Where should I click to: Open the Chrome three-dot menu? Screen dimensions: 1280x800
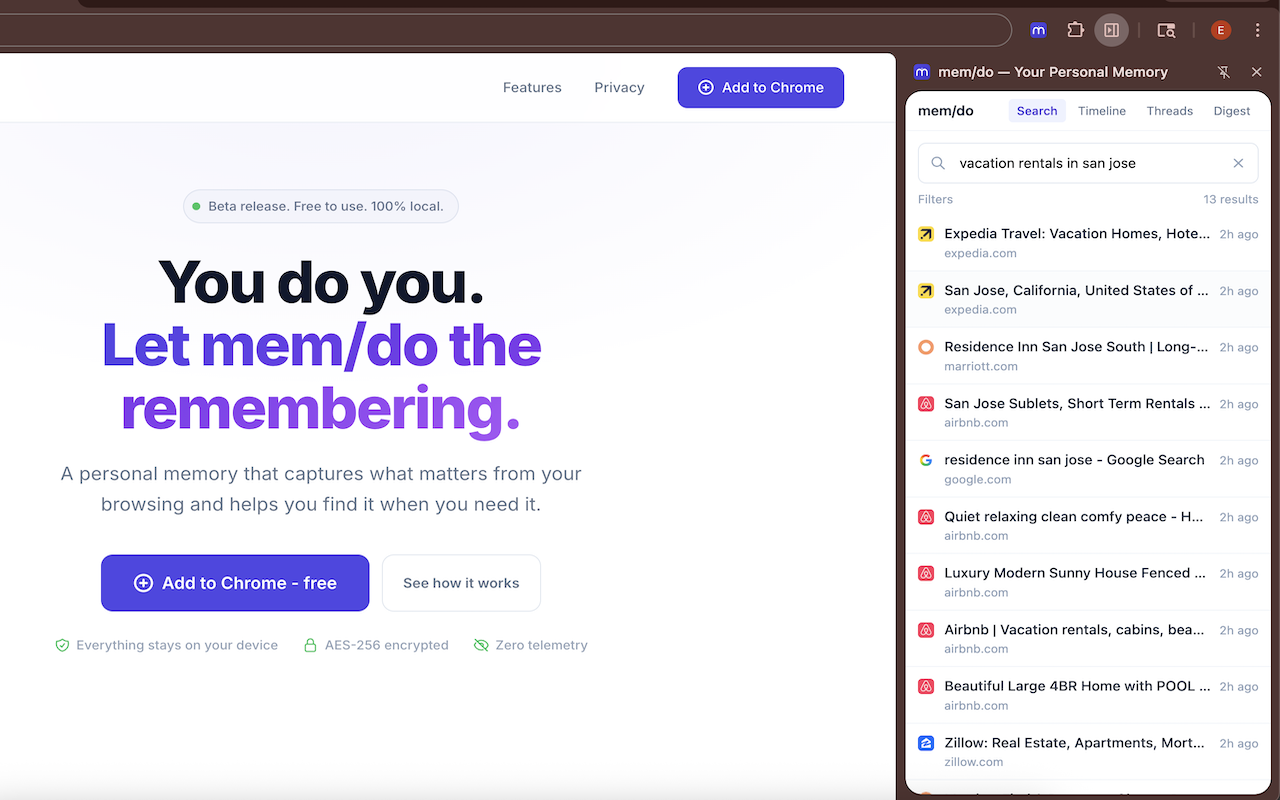[1258, 30]
